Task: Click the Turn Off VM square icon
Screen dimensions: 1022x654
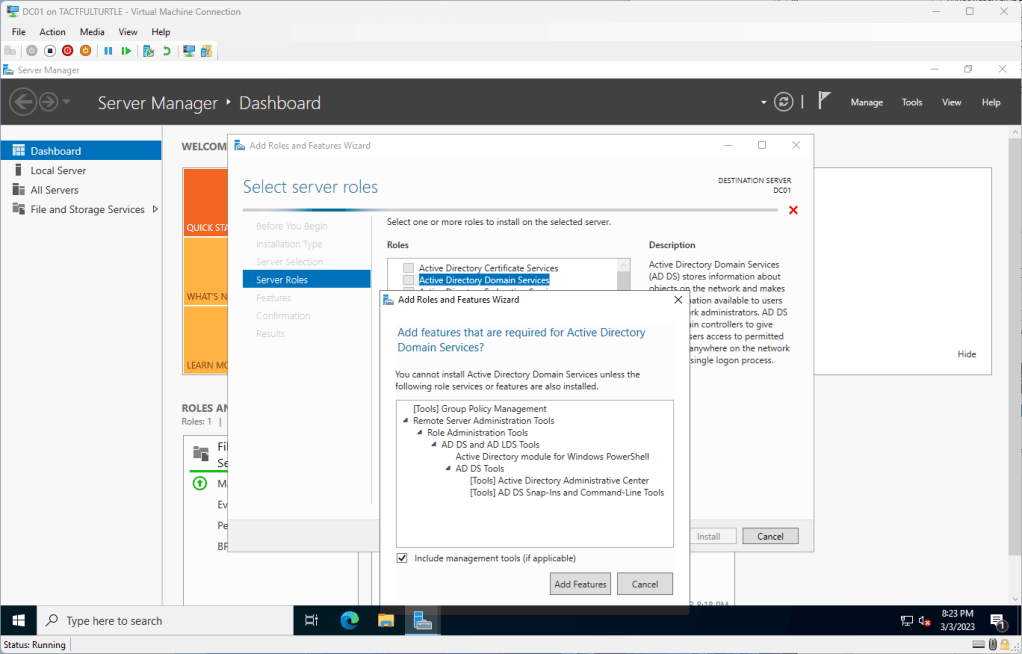Action: [50, 51]
